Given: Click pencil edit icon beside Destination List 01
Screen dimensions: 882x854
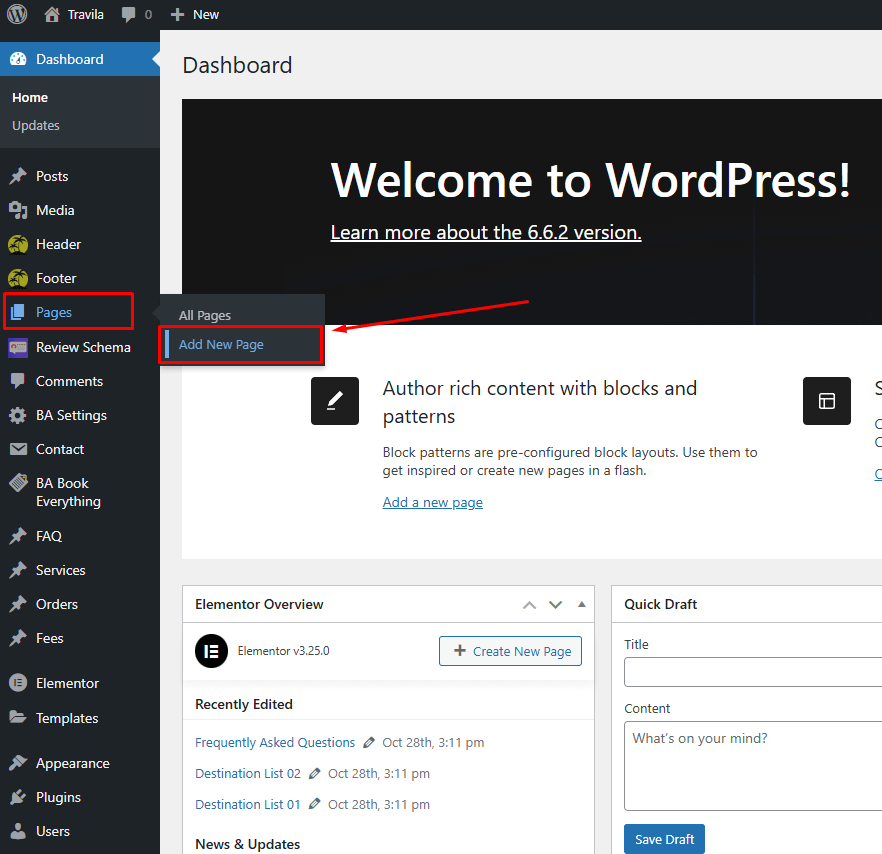Looking at the screenshot, I should coord(315,805).
